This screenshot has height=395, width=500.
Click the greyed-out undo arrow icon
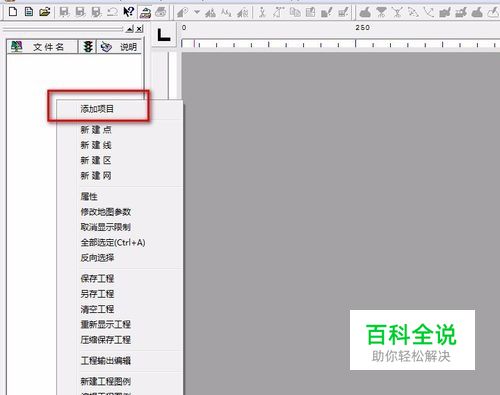(x=112, y=12)
